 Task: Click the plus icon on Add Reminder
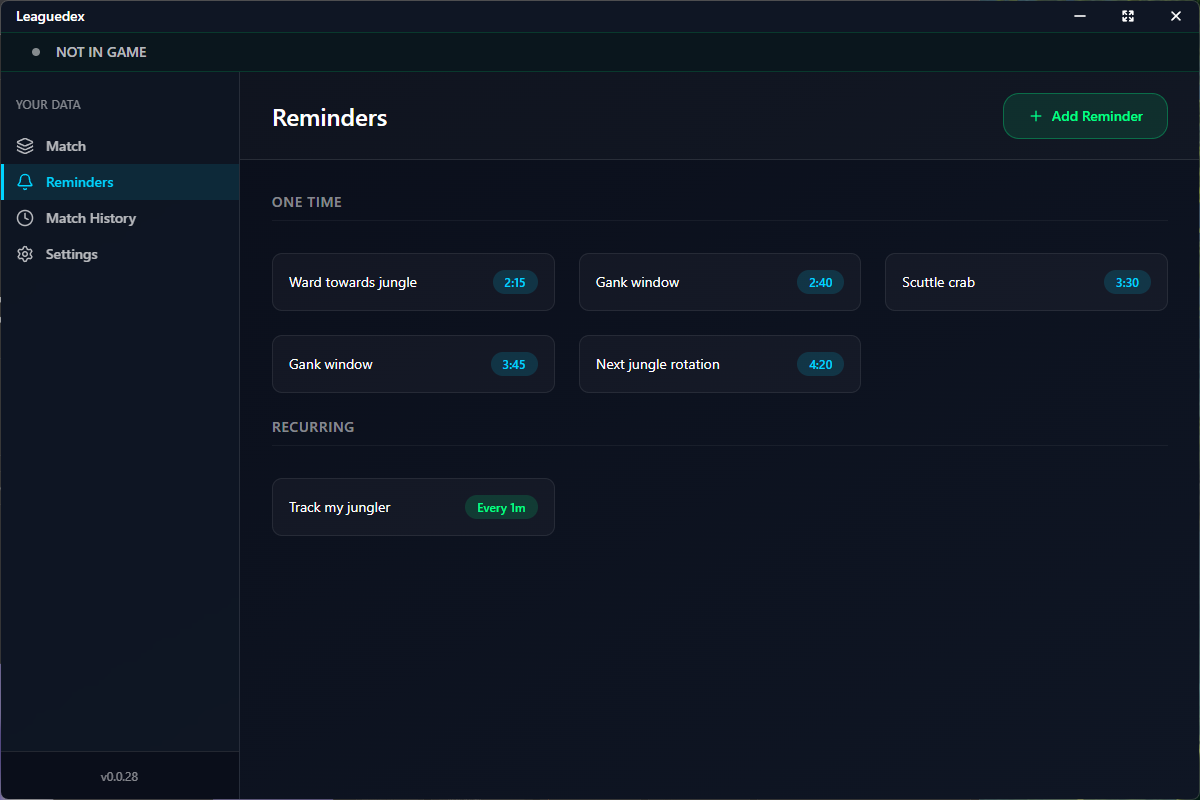(1036, 116)
